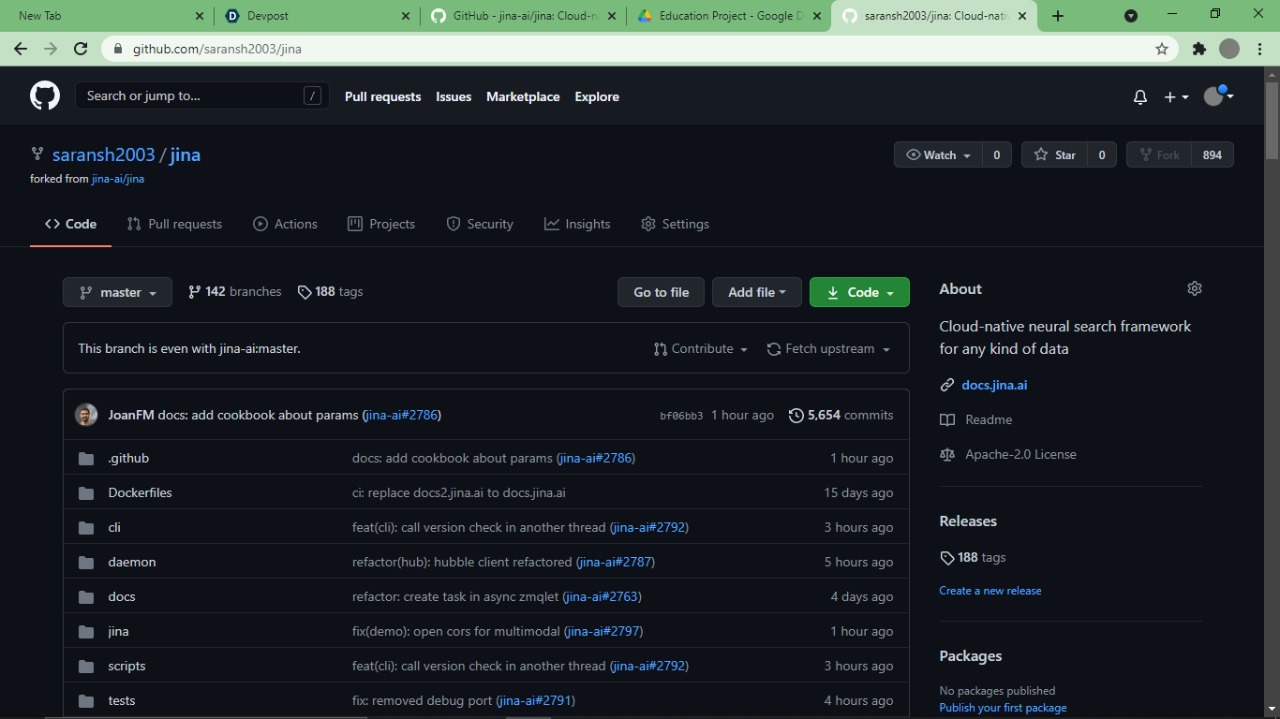Switch to the Pull requests repo tab
The width and height of the screenshot is (1280, 719).
tap(174, 224)
